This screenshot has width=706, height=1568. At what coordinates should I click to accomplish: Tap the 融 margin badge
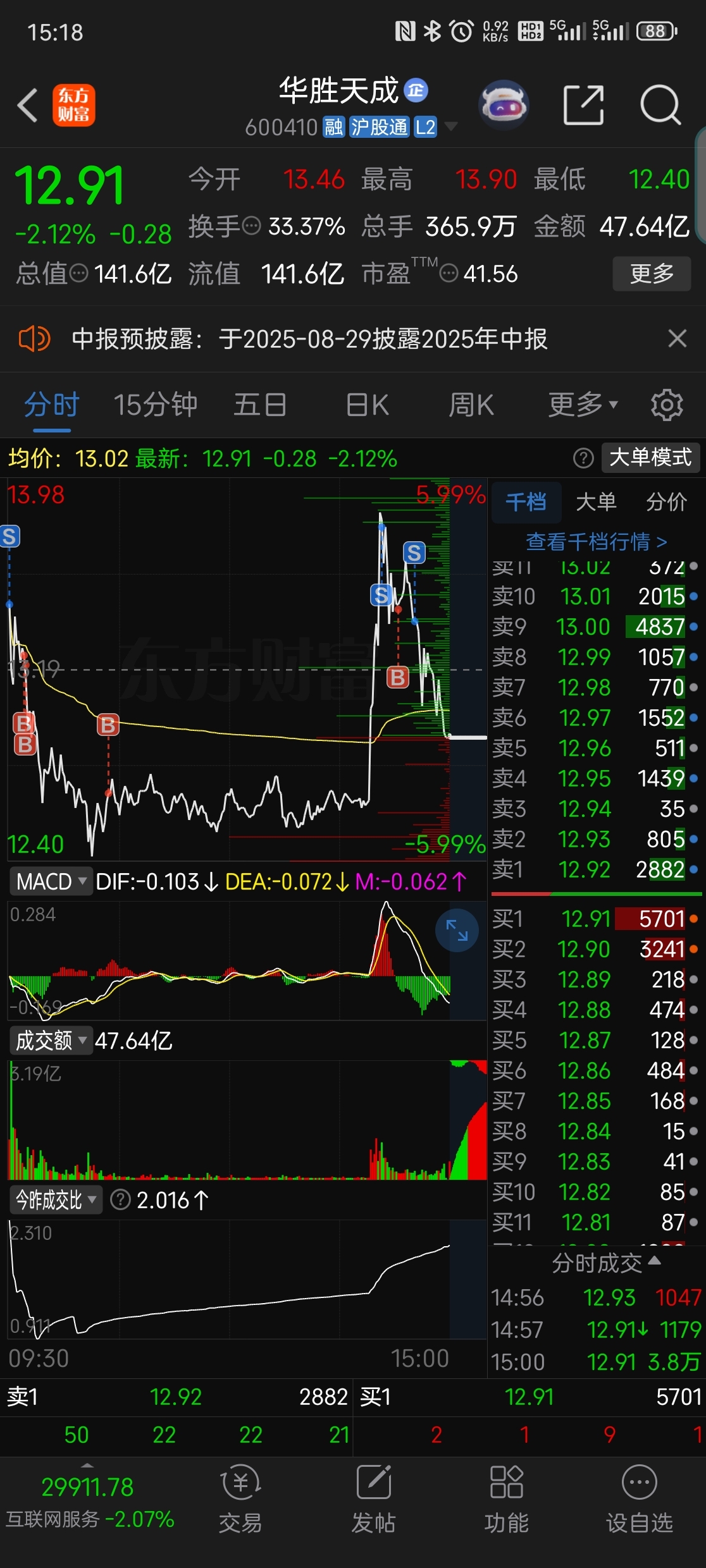tap(333, 127)
